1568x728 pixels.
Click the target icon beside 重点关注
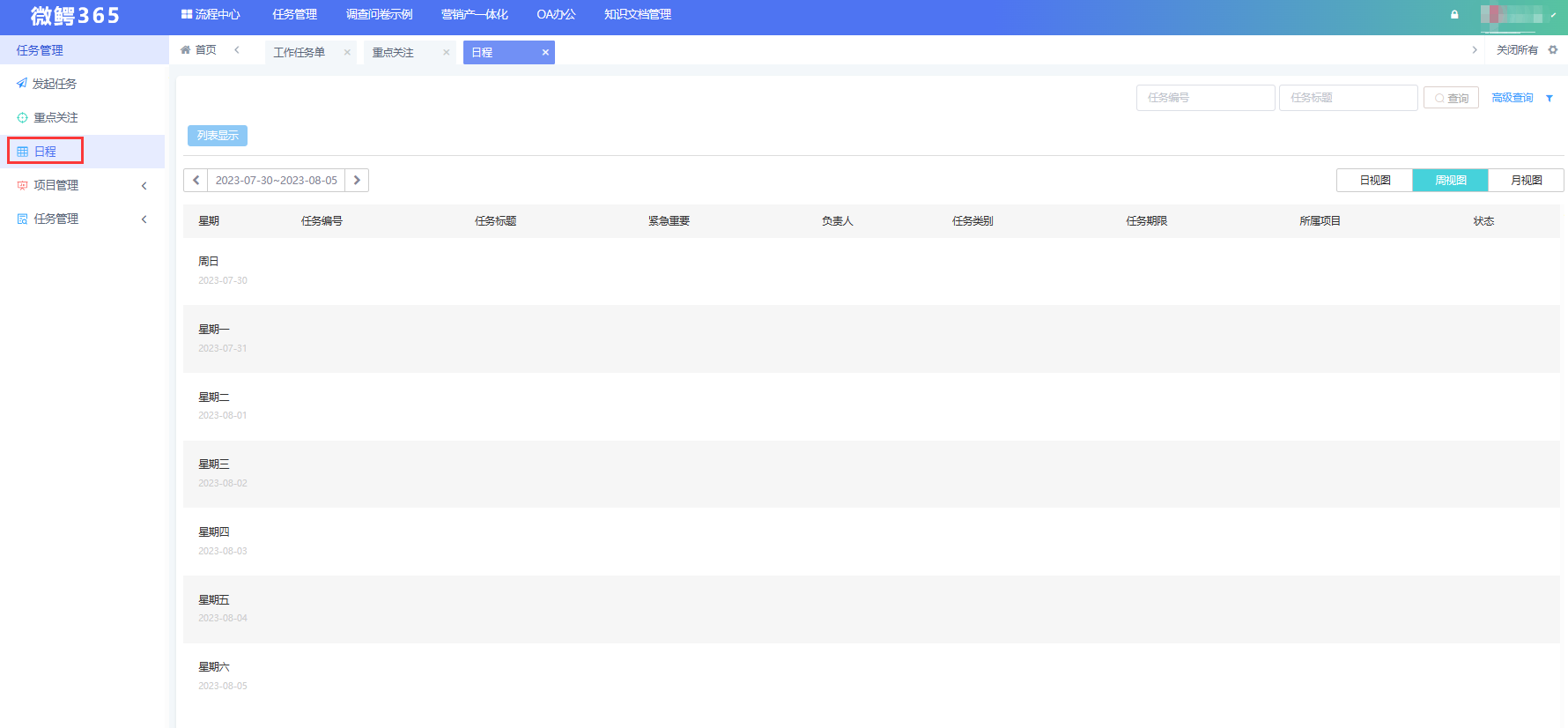pos(23,117)
